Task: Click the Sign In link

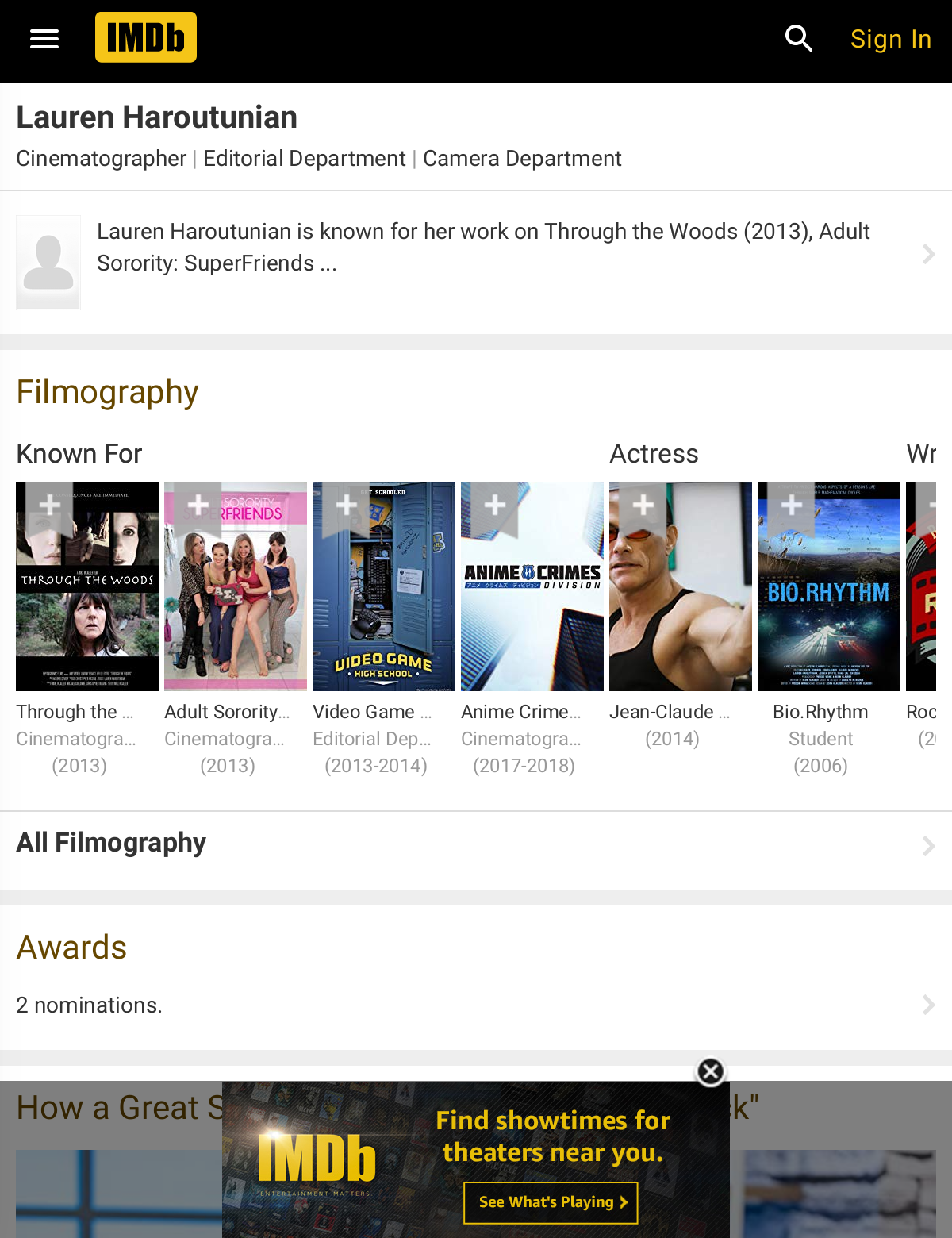Action: [890, 39]
